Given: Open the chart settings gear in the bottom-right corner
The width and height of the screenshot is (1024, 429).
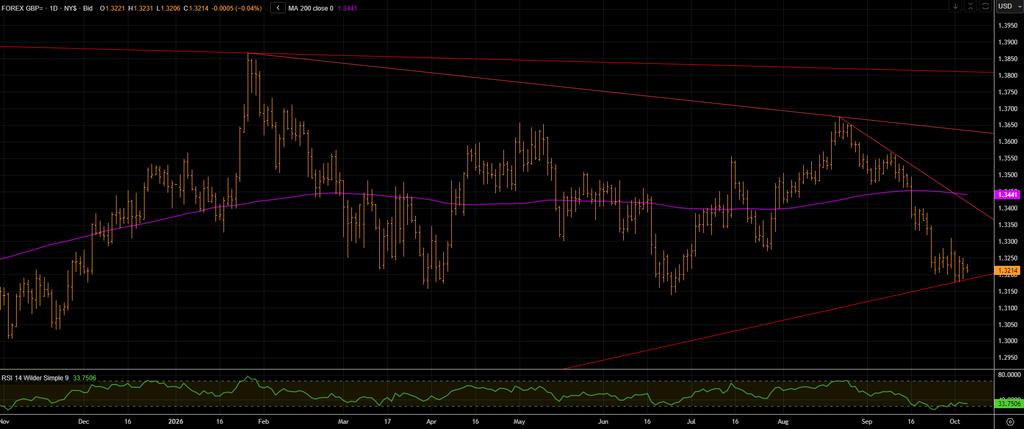Looking at the screenshot, I should click(1010, 422).
